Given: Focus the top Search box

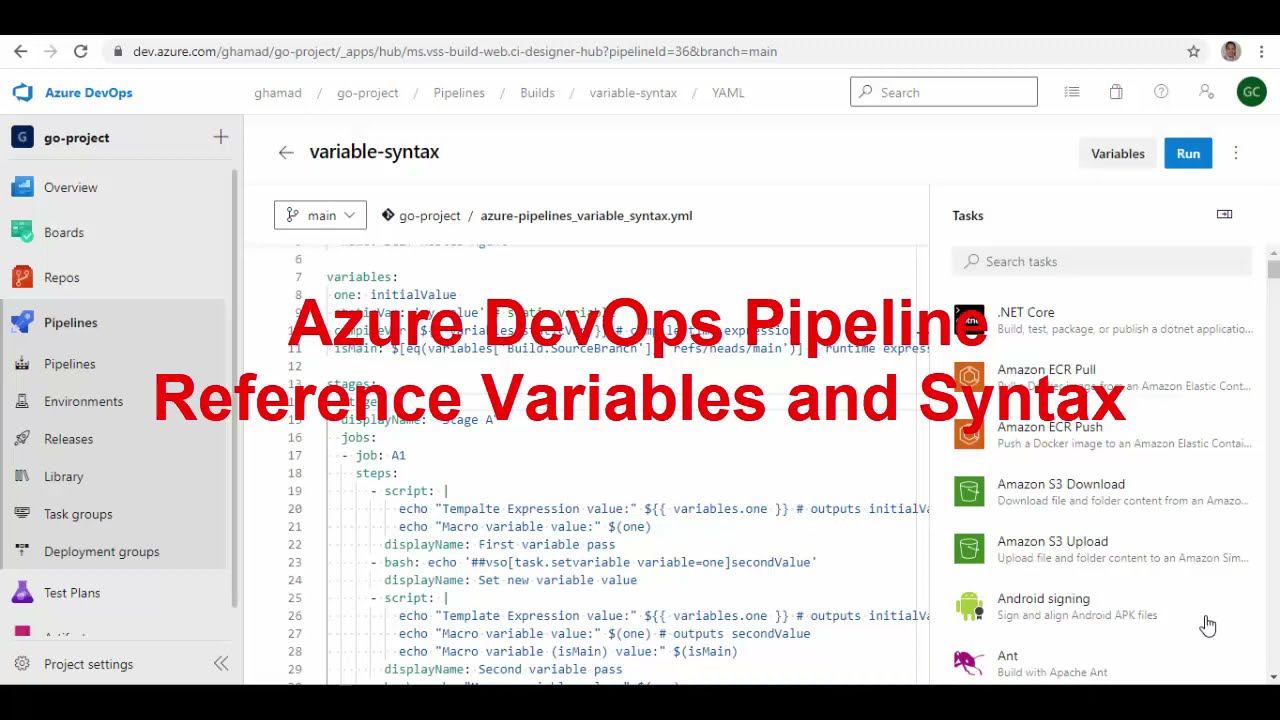Looking at the screenshot, I should click(944, 92).
